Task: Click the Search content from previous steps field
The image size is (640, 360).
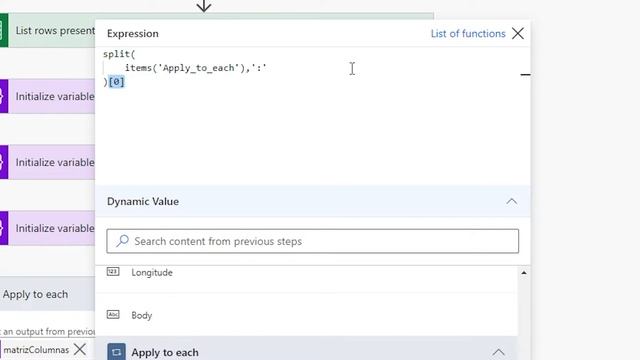Action: 313,241
